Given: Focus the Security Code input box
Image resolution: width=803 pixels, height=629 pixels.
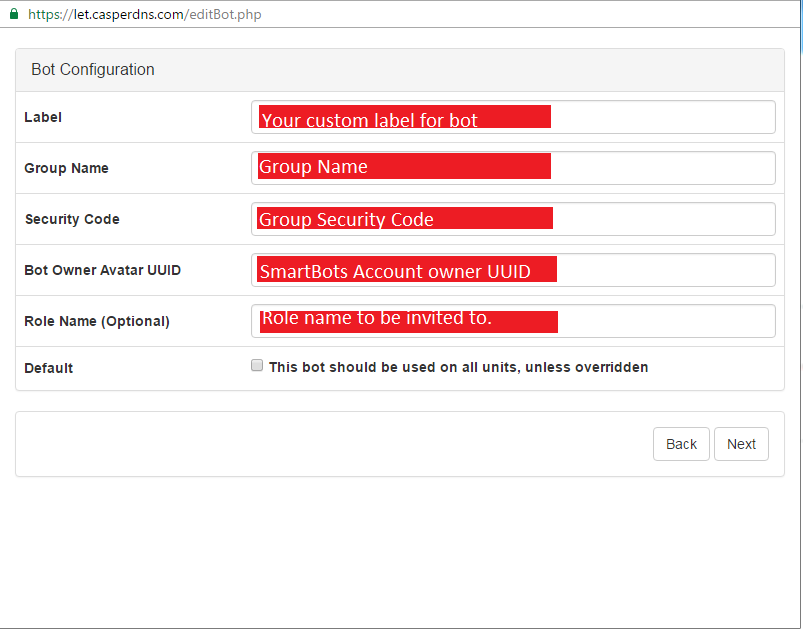Looking at the screenshot, I should (513, 219).
